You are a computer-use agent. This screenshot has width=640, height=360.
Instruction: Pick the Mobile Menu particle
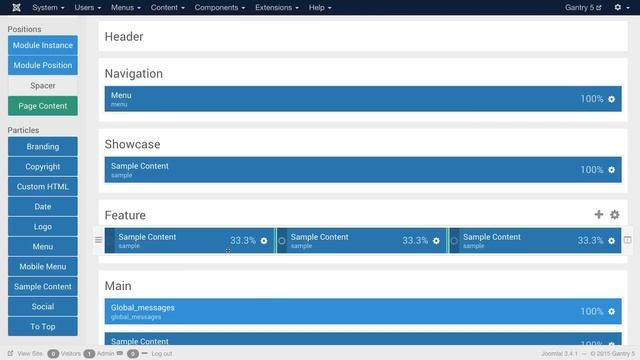pos(42,267)
